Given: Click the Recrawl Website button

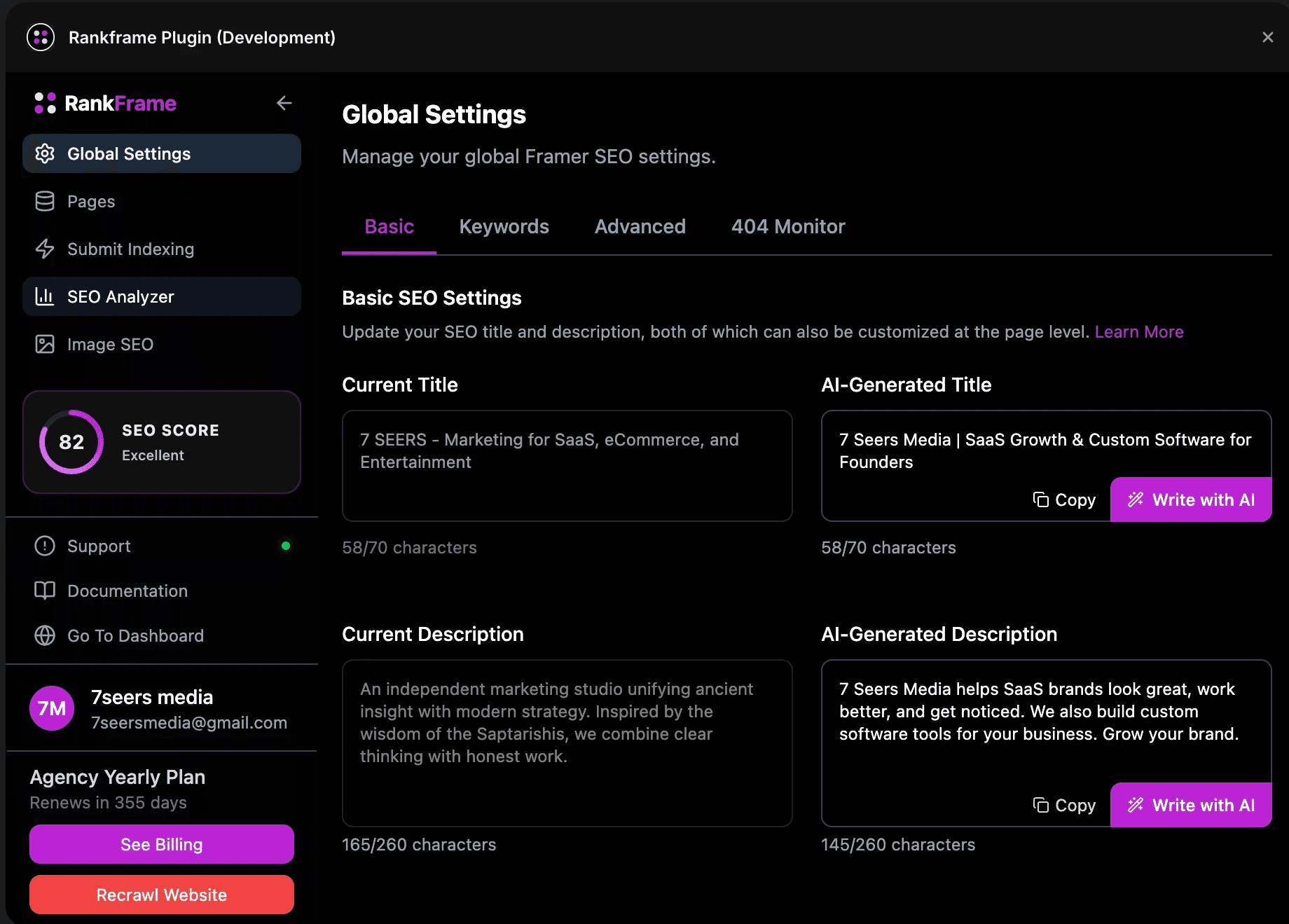Looking at the screenshot, I should coord(161,895).
